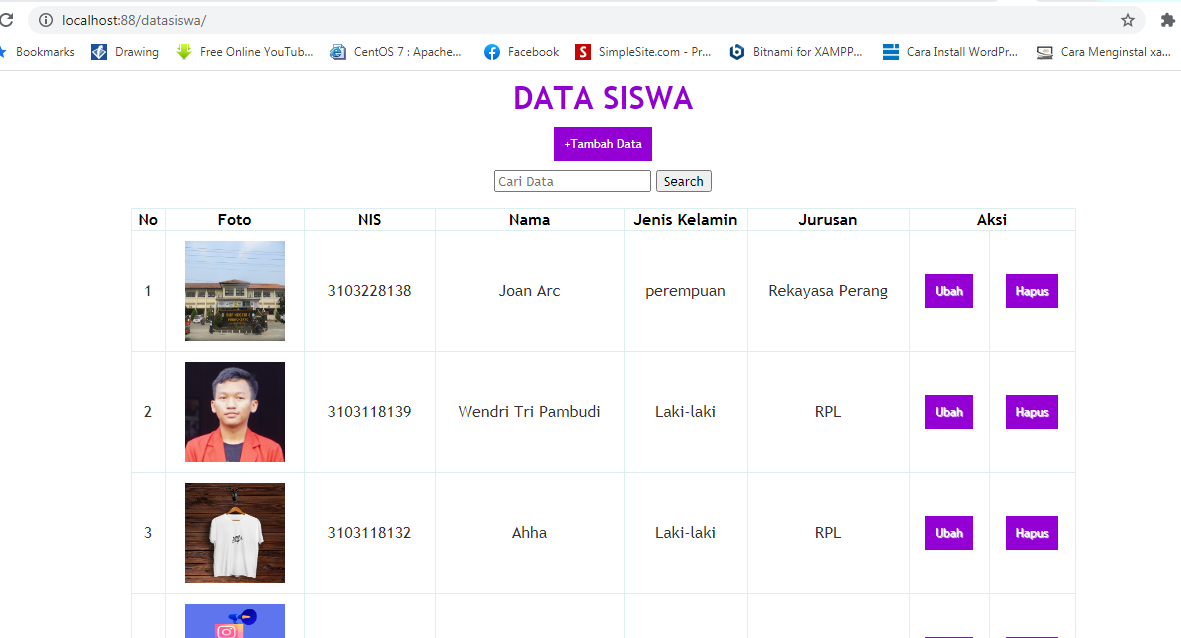The width and height of the screenshot is (1181, 638).
Task: Open the Cara Install WordPress bookmark
Action: 951,52
